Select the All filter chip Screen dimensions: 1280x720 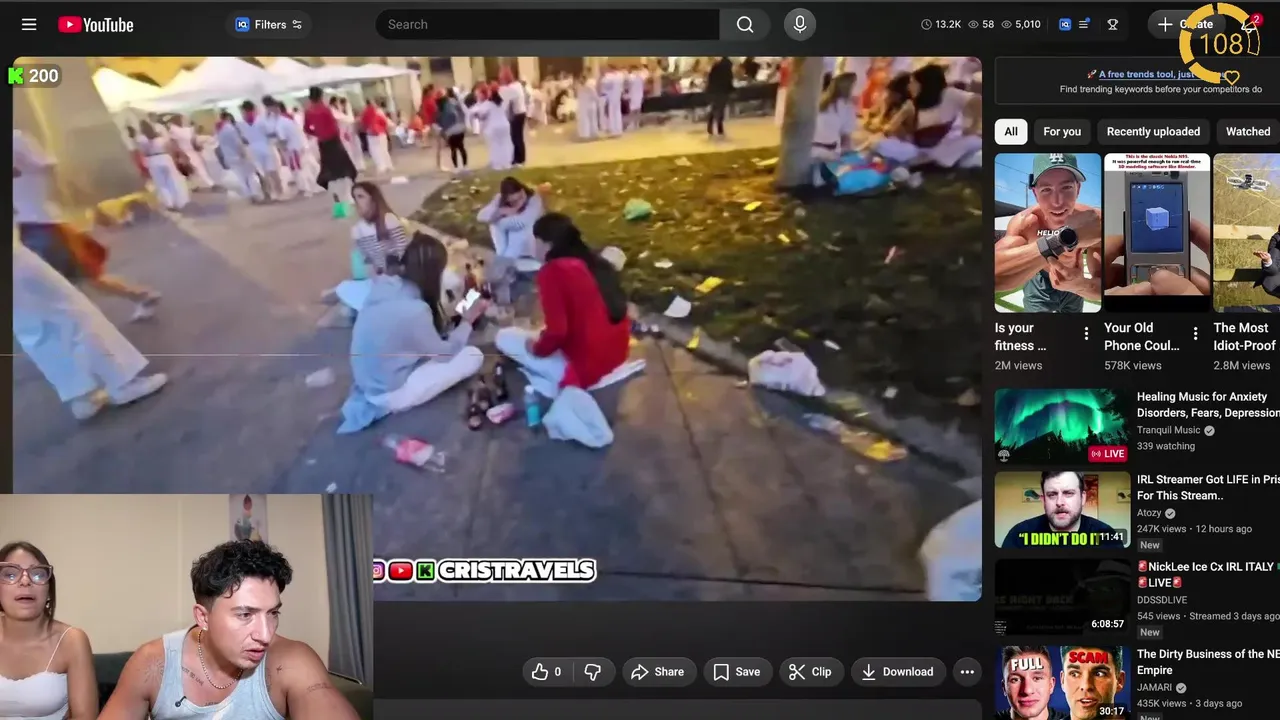(1011, 131)
